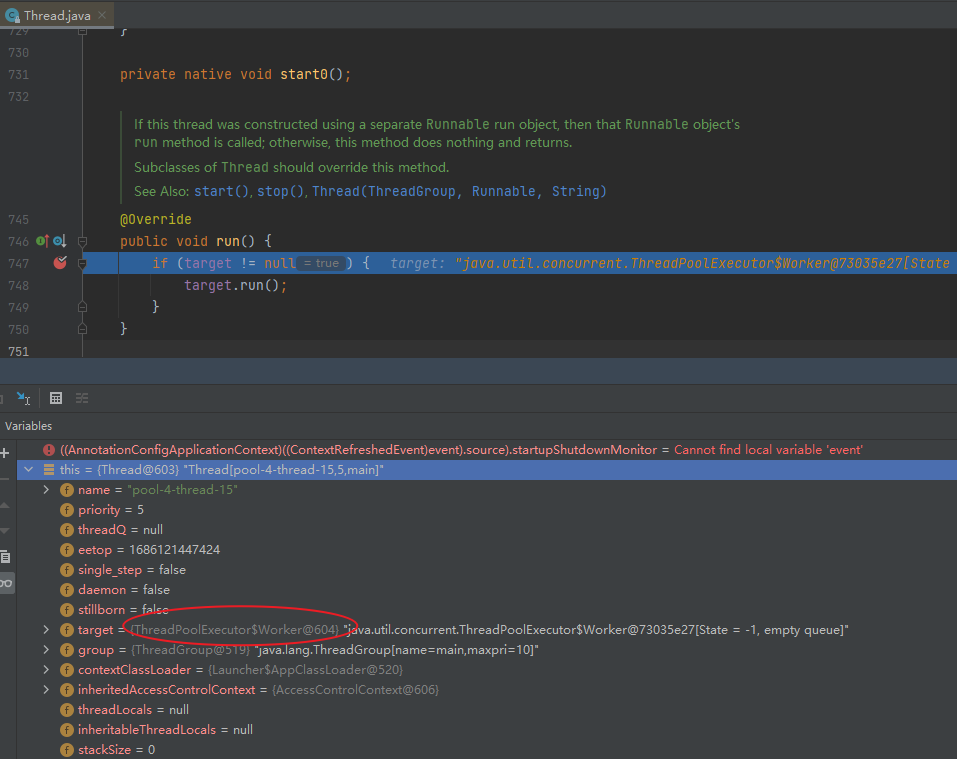Click the field icon beside group
Screen dimensions: 957x759
[x=67, y=650]
